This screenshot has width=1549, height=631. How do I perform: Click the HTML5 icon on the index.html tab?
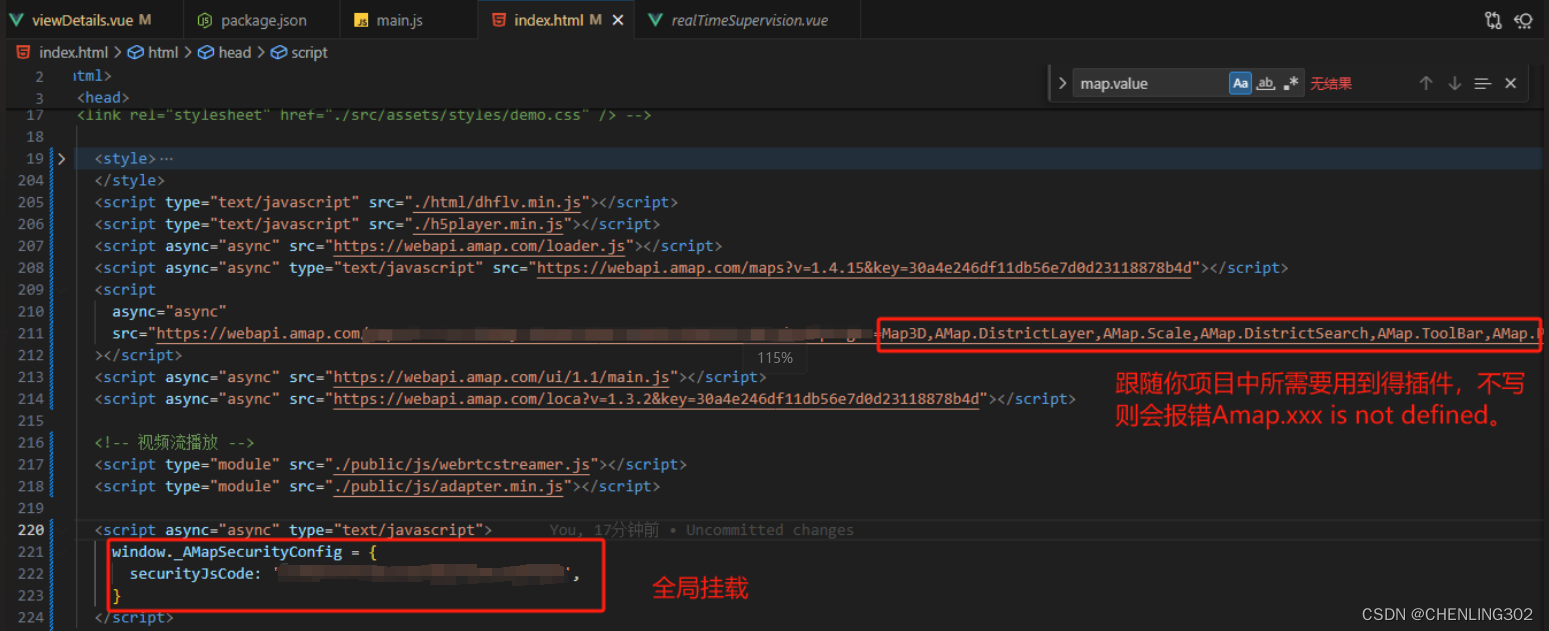tap(498, 20)
